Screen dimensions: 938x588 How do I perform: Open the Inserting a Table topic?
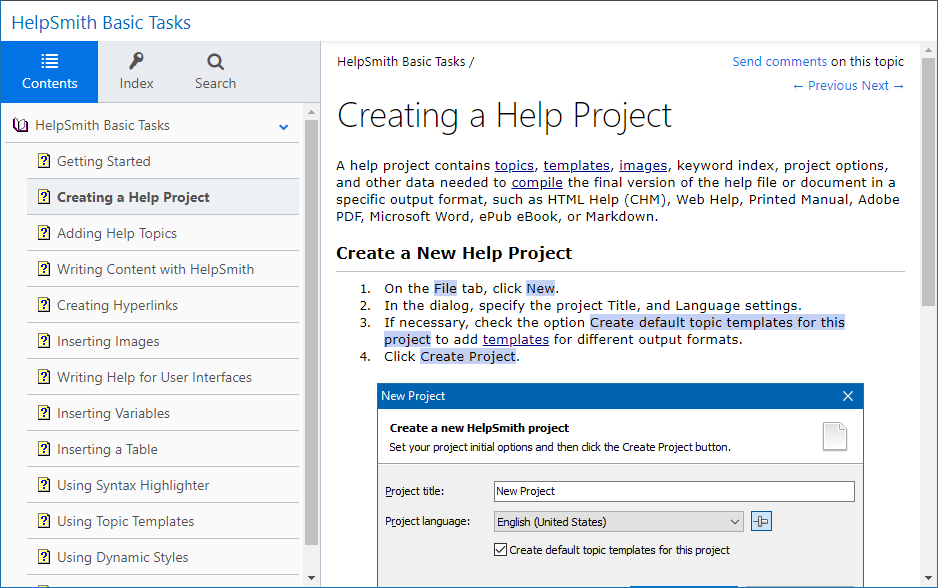point(163,449)
